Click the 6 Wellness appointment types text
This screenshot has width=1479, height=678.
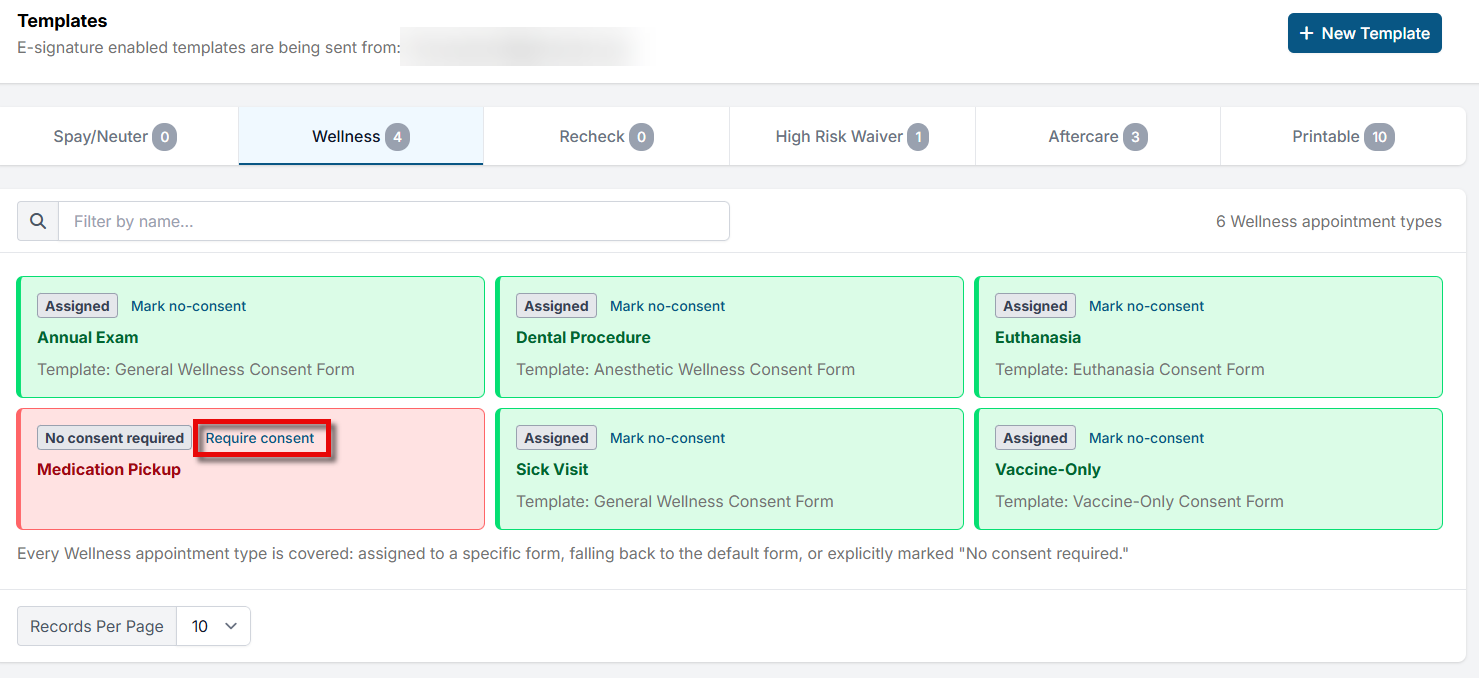pyautogui.click(x=1329, y=221)
